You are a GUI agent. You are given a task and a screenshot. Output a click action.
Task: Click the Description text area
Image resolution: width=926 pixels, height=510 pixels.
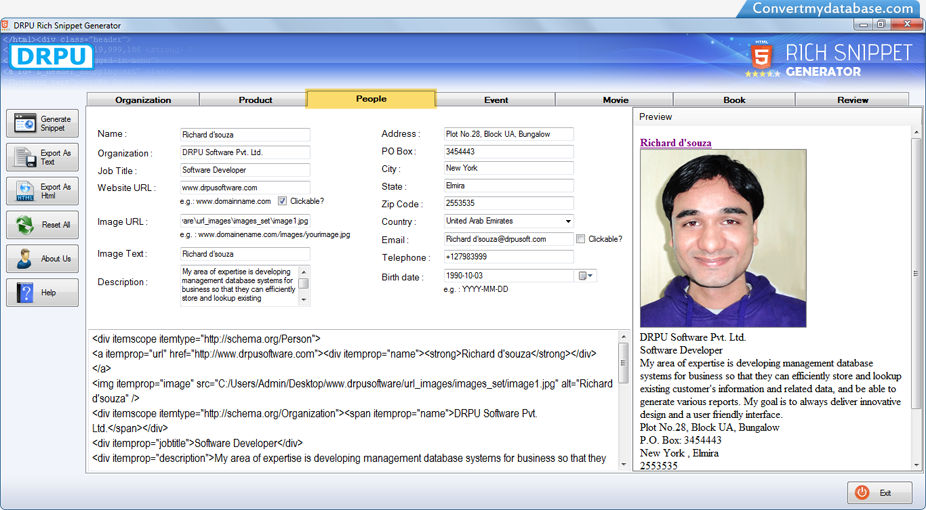[239, 285]
